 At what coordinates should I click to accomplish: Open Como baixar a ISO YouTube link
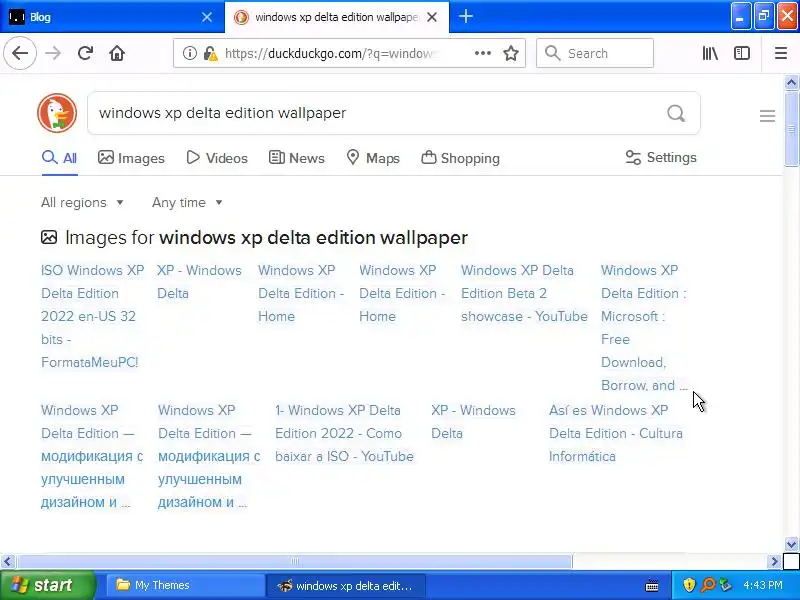point(344,433)
